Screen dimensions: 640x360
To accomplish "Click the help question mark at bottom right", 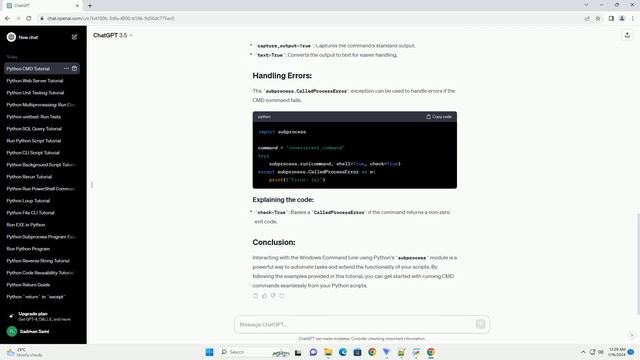I will tap(631, 335).
